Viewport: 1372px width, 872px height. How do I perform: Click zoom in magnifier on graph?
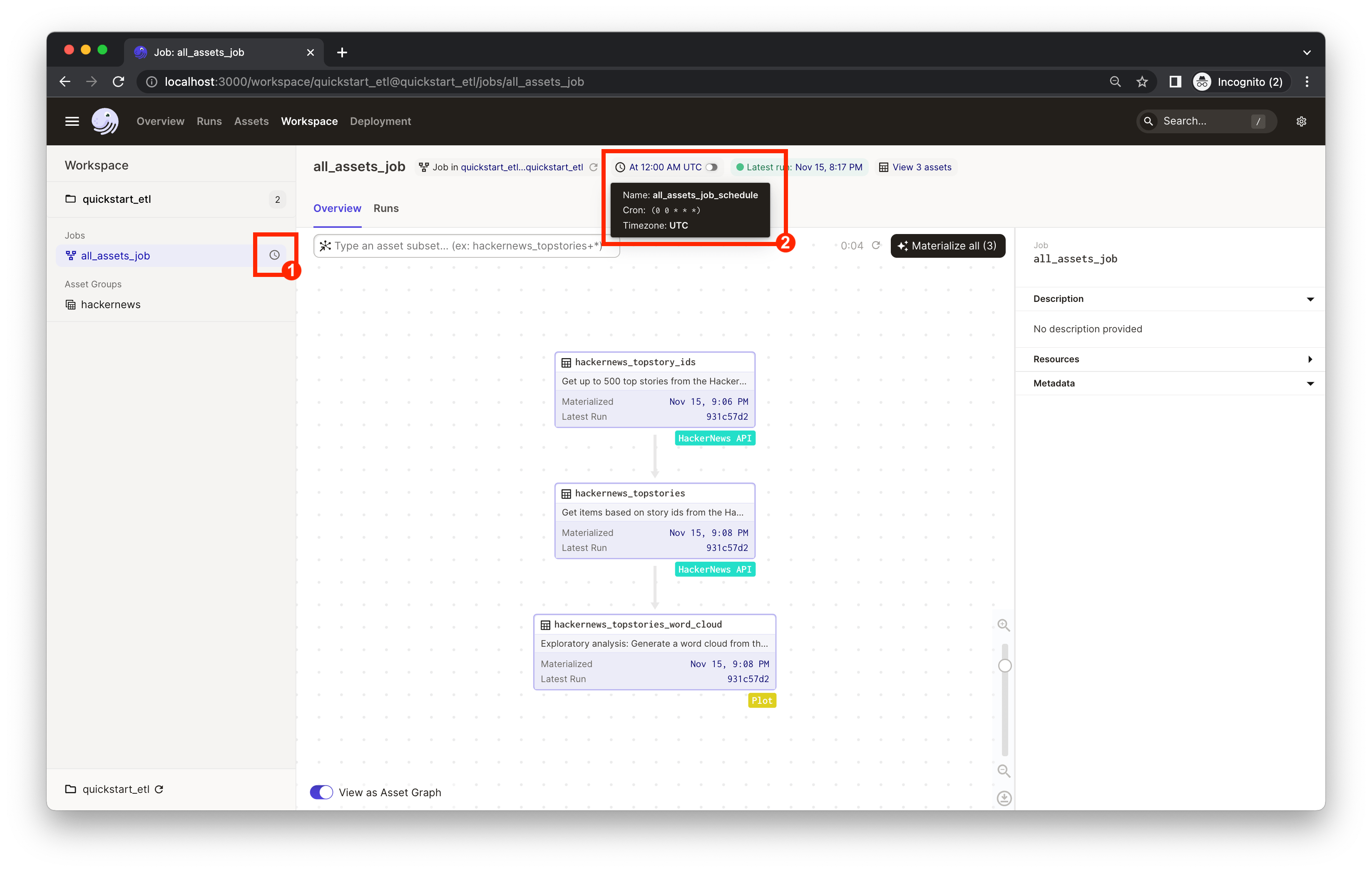pos(1003,625)
